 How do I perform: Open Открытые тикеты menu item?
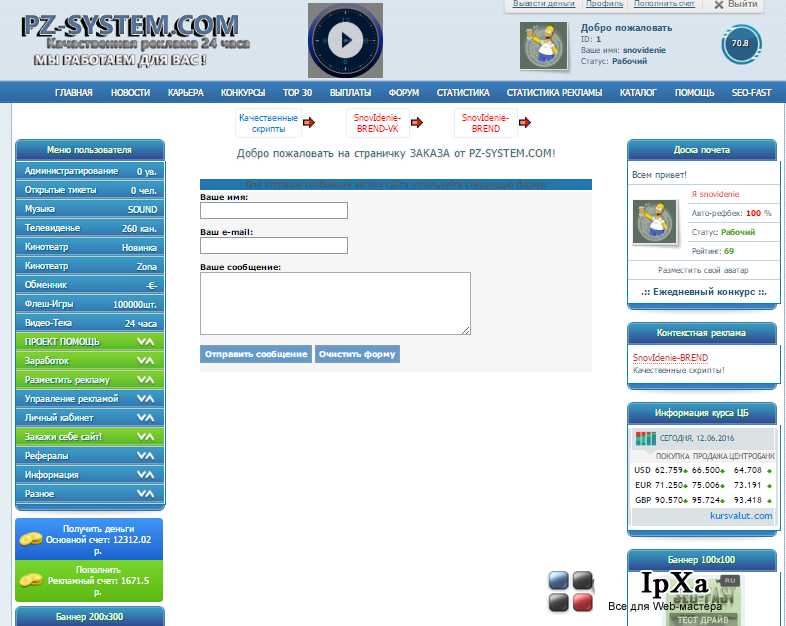pos(90,190)
